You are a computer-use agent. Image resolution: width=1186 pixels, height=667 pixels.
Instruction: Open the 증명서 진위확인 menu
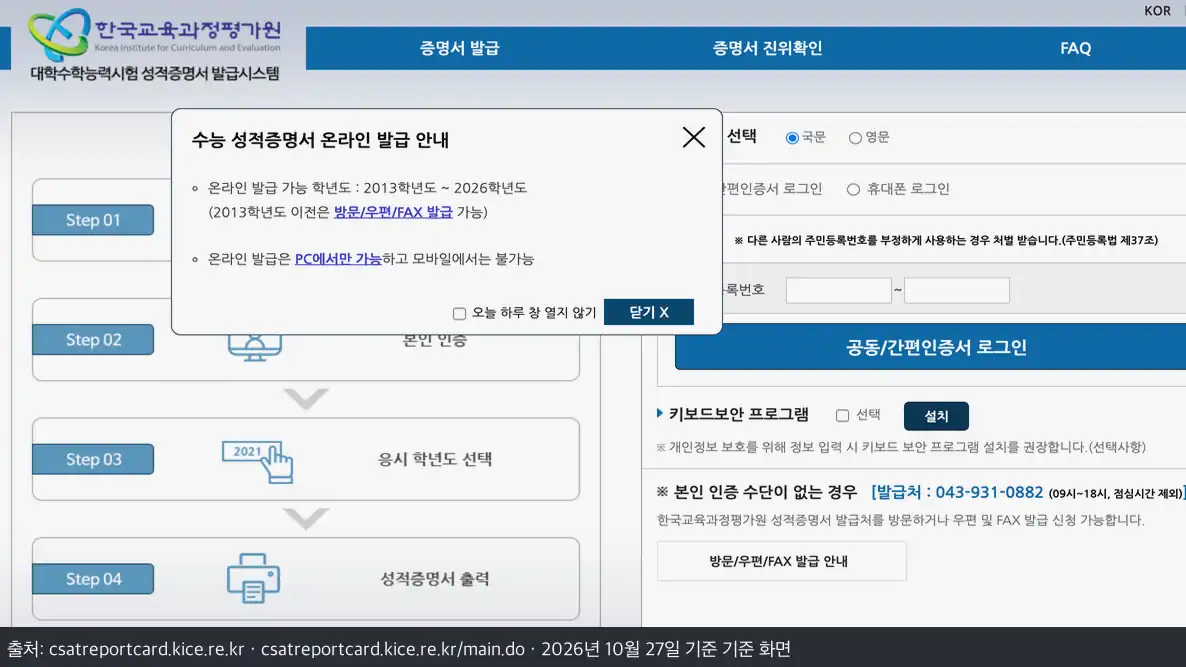[767, 48]
